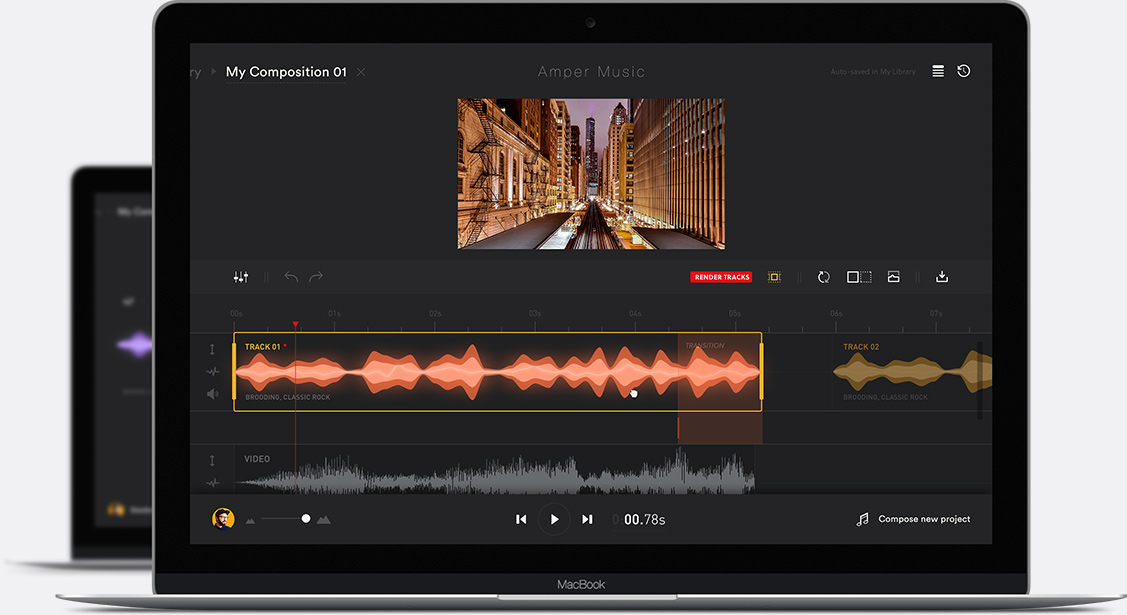Click the Amper Music logo text

[591, 72]
